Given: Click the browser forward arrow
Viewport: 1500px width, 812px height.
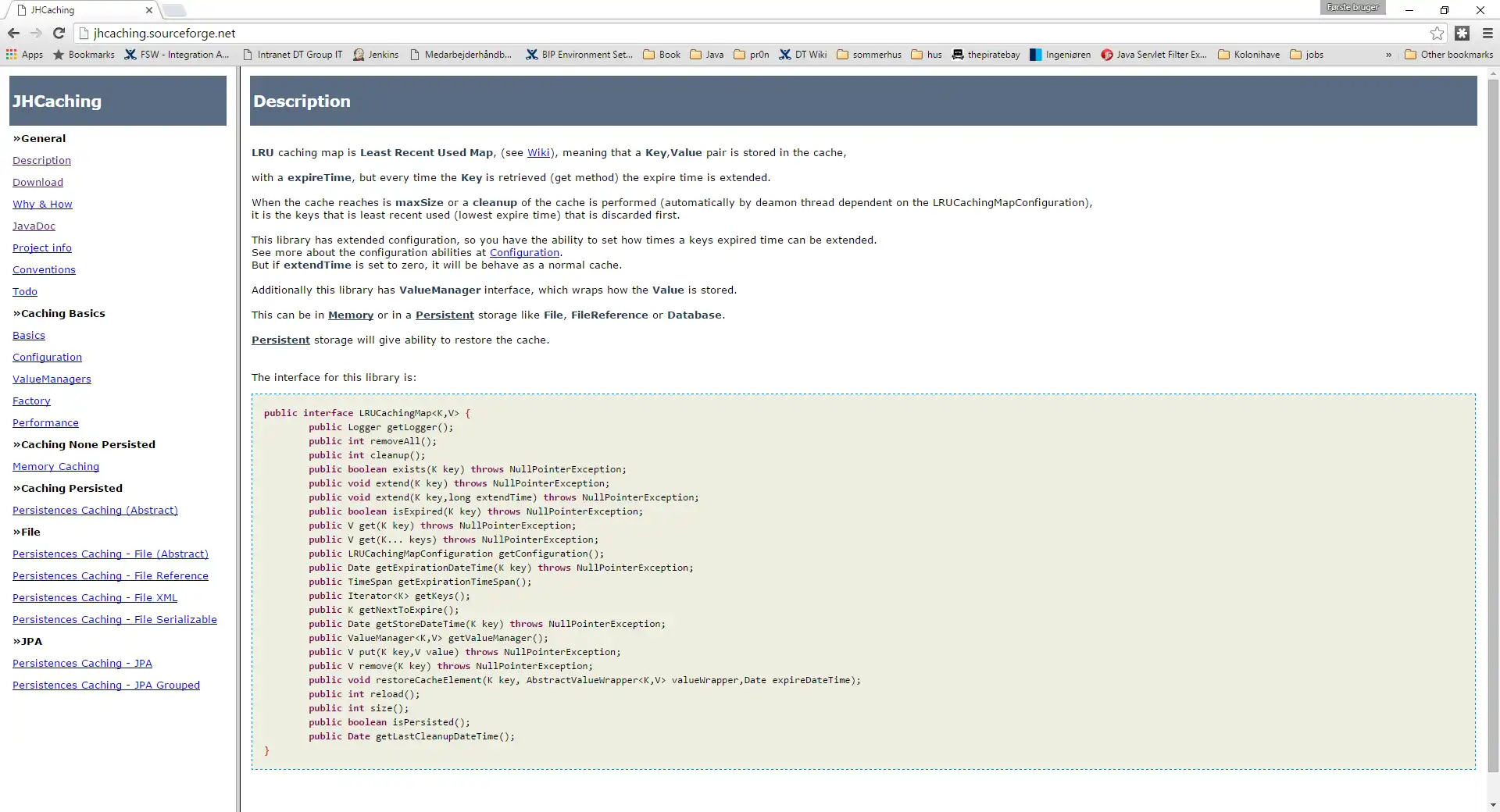Looking at the screenshot, I should click(x=36, y=33).
